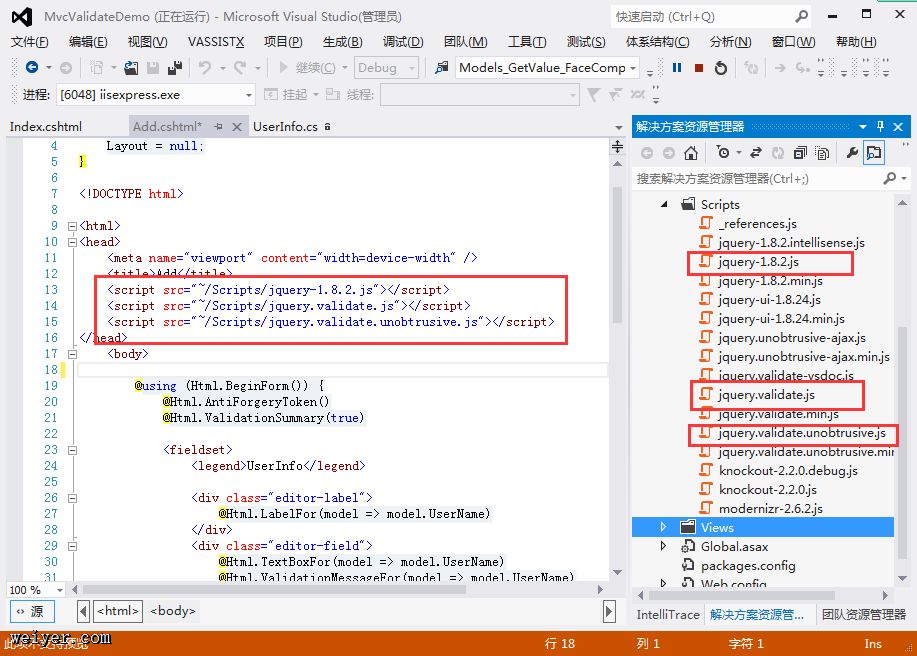Image resolution: width=917 pixels, height=656 pixels.
Task: Click Collapse All icon in Solution Explorer
Action: (x=800, y=153)
